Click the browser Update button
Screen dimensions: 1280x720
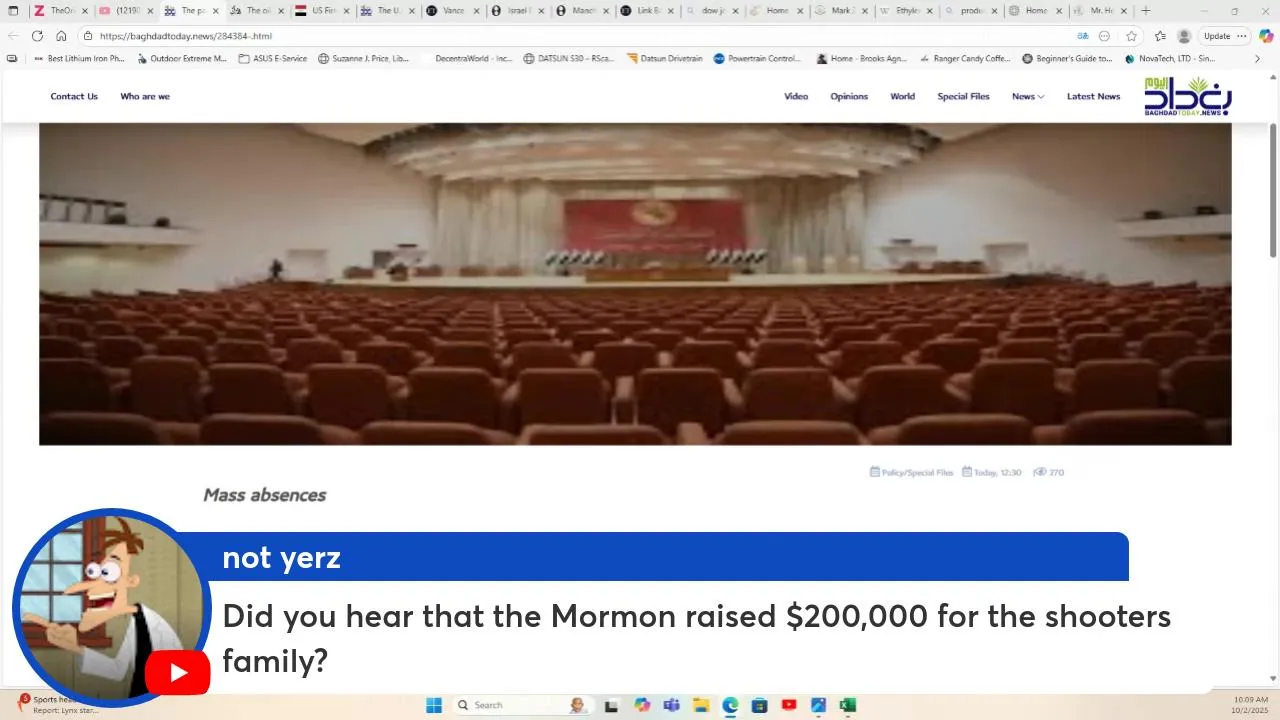pyautogui.click(x=1217, y=36)
